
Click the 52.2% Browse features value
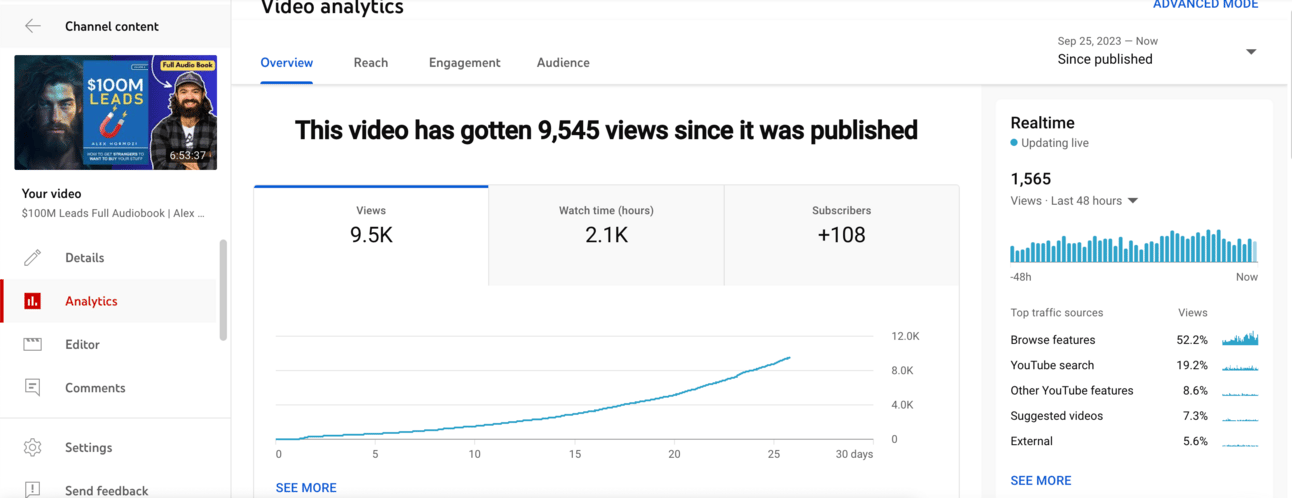(1192, 340)
